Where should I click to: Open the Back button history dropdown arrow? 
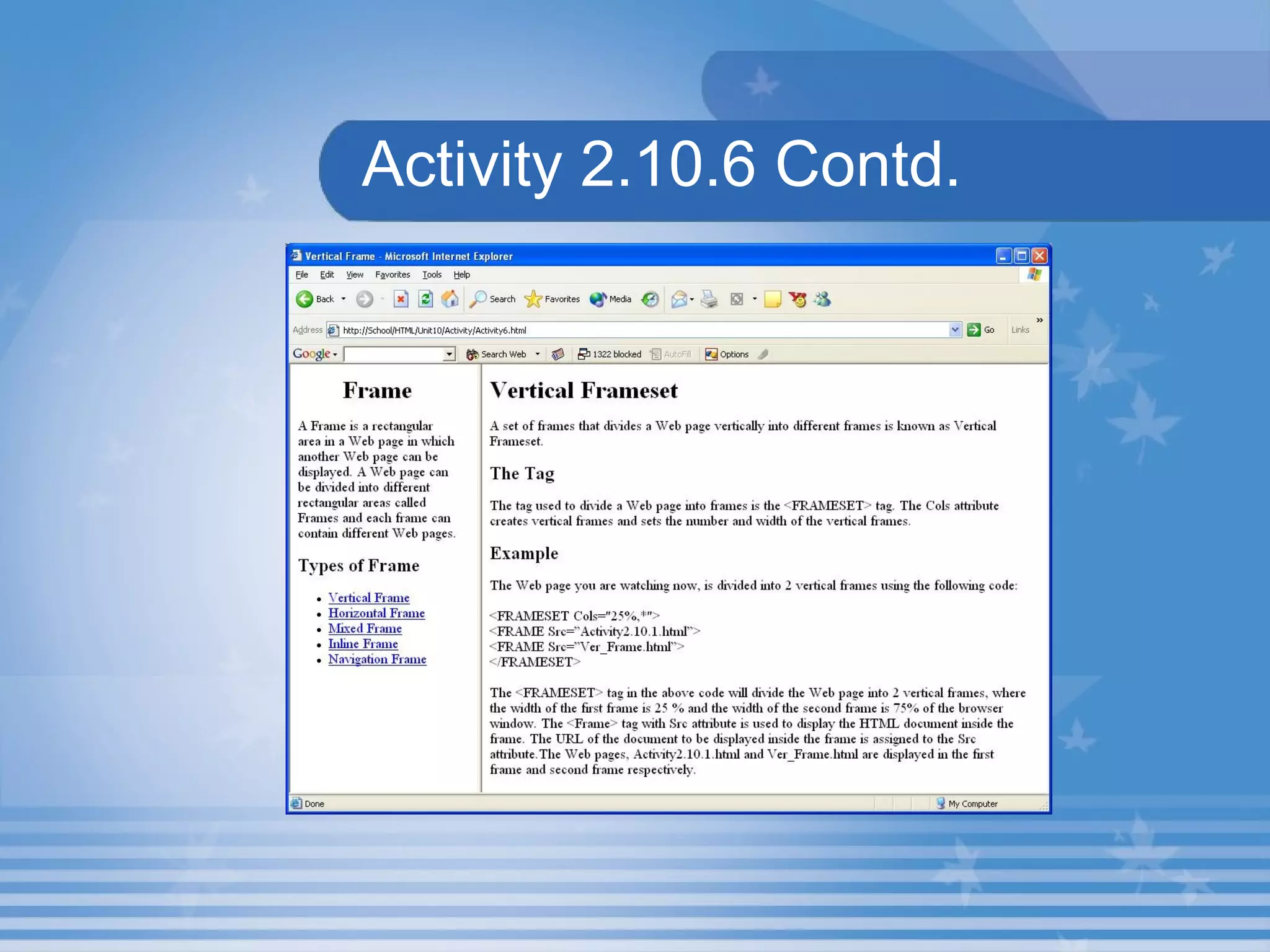(x=344, y=299)
